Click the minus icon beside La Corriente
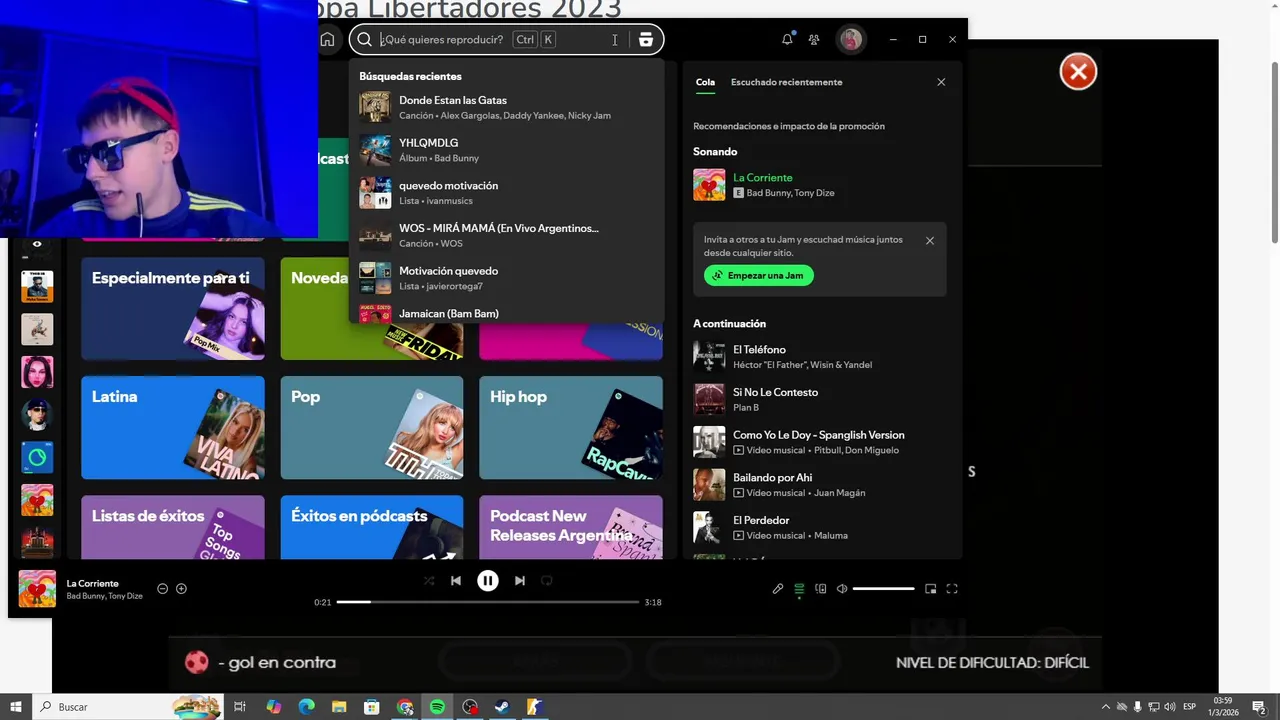This screenshot has width=1280, height=720. [x=162, y=588]
